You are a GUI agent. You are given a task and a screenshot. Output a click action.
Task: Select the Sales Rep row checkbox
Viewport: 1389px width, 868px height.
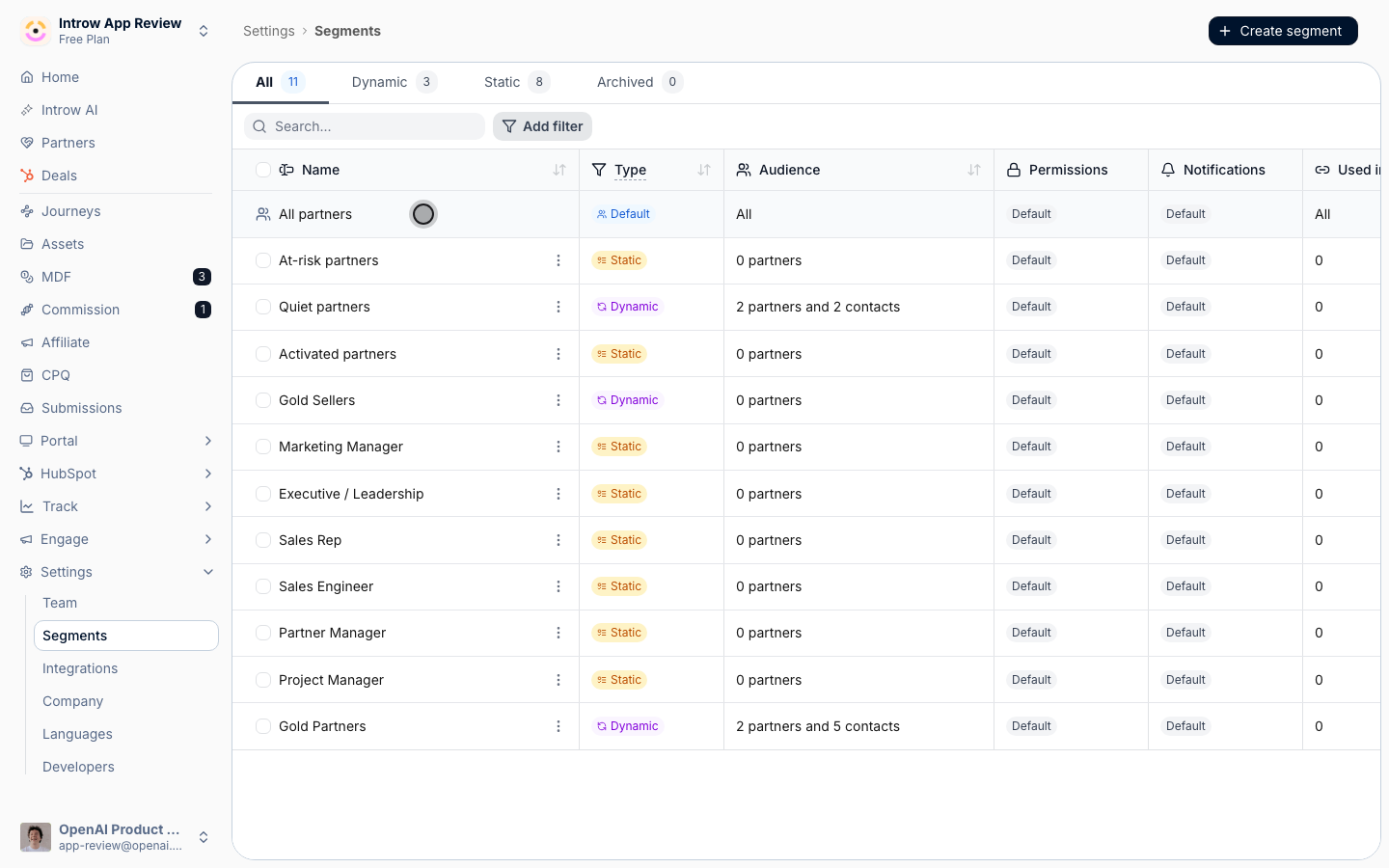[x=263, y=540]
